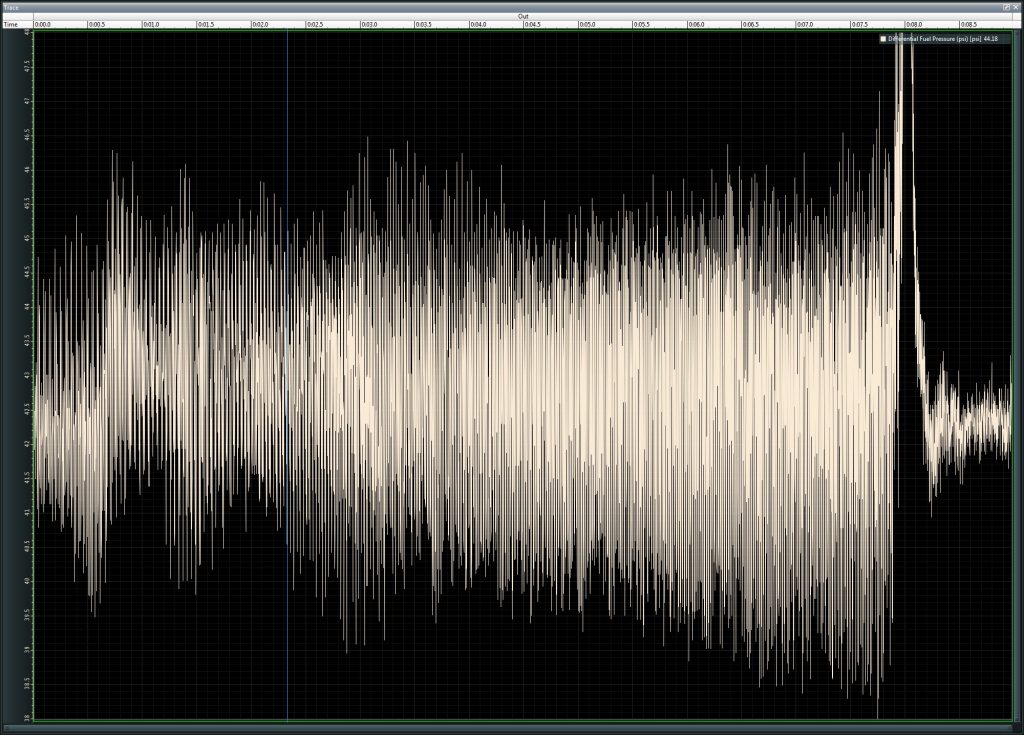The height and width of the screenshot is (735, 1024).
Task: Click the 0:07.0 mark on the time ruler
Action: (805, 24)
